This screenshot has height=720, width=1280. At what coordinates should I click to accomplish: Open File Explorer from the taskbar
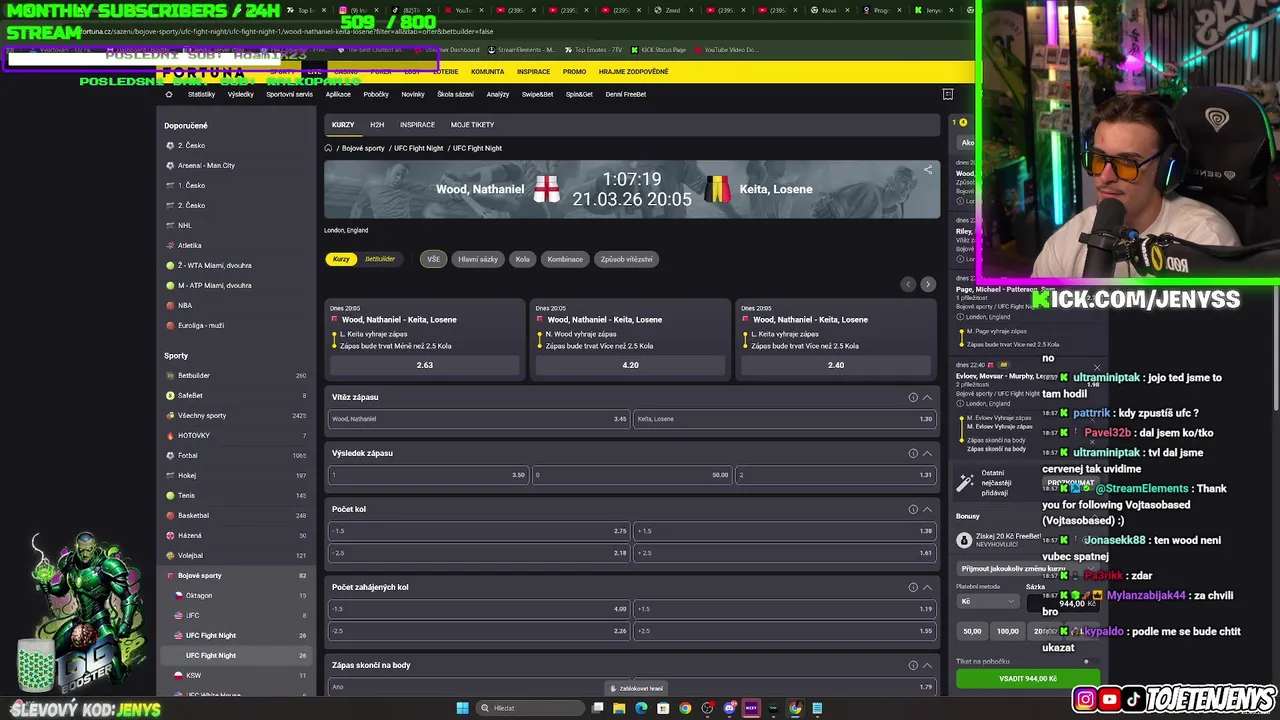(619, 708)
